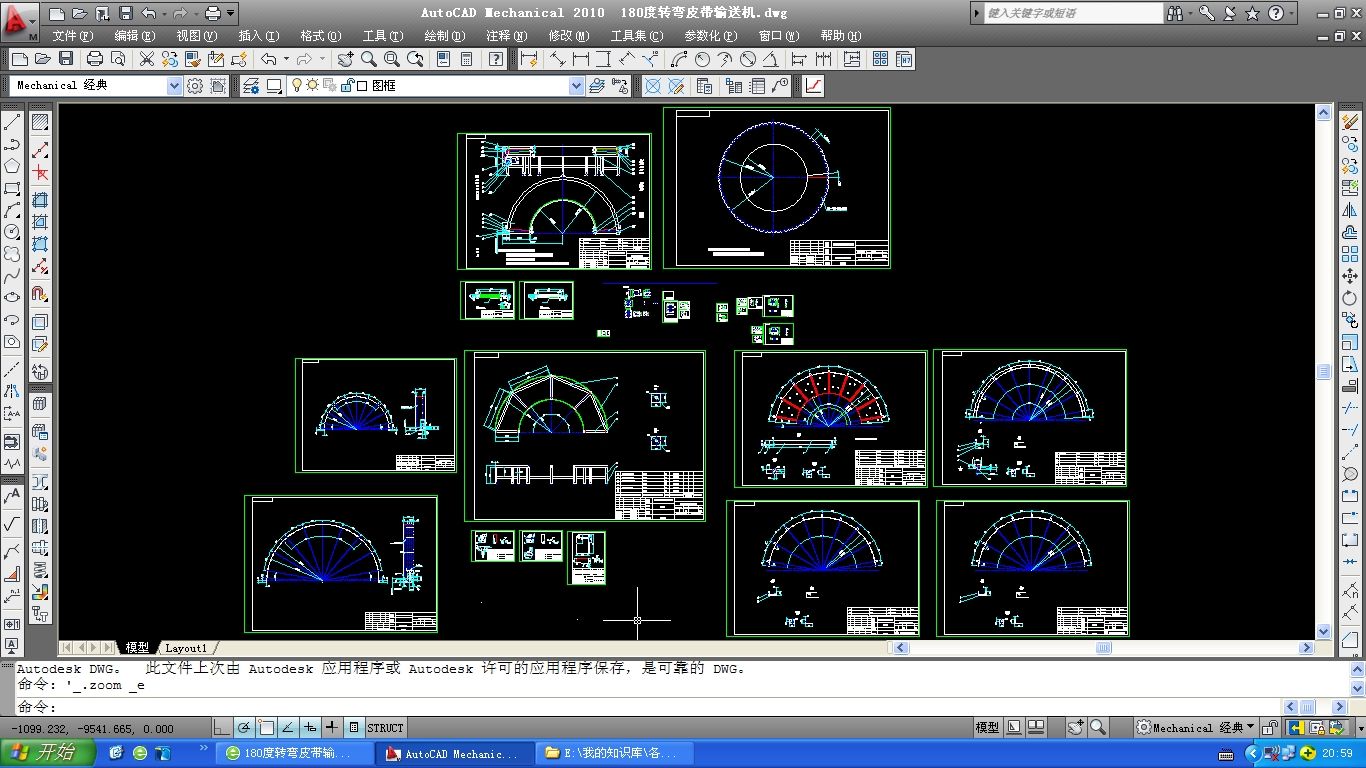
Task: Click the Surface Texture symbol icon
Action: tap(12, 523)
